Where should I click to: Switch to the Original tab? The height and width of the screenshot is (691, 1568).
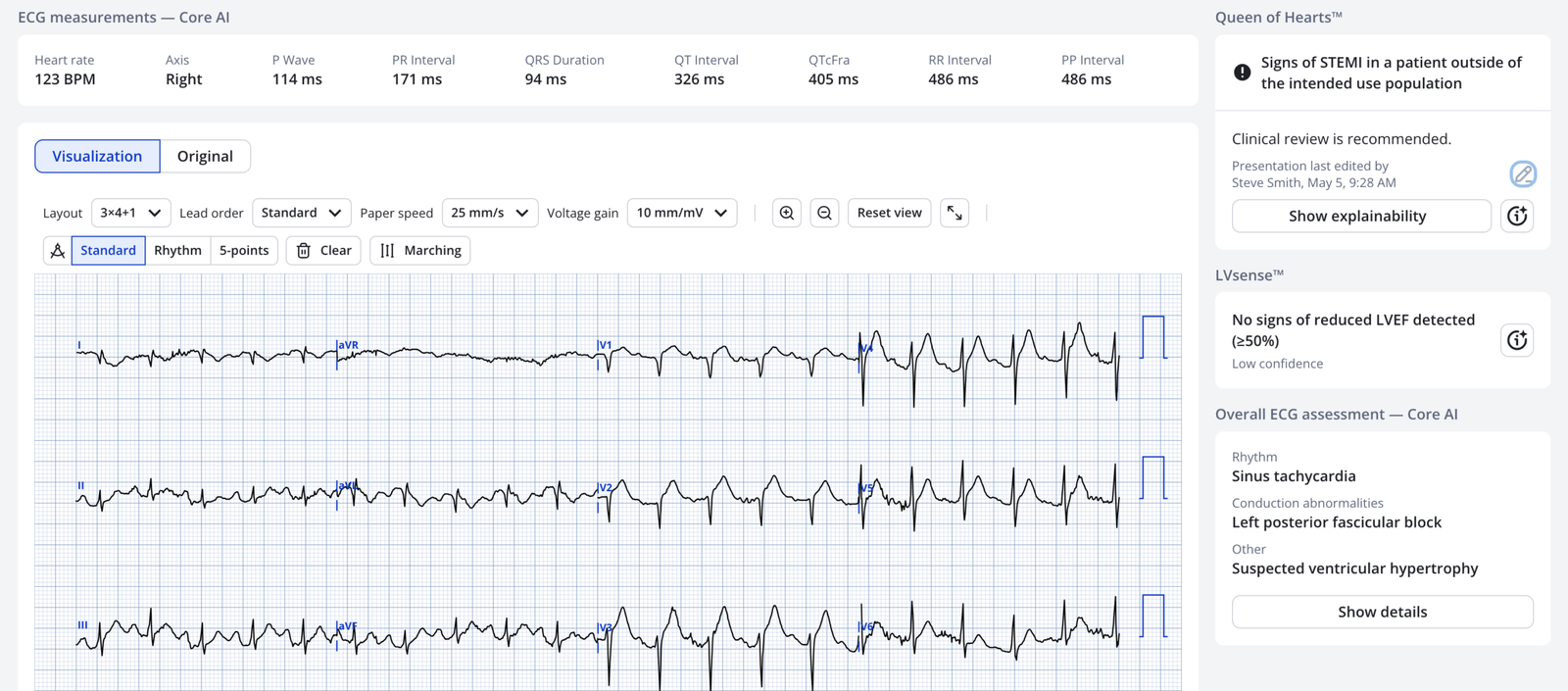coord(205,156)
